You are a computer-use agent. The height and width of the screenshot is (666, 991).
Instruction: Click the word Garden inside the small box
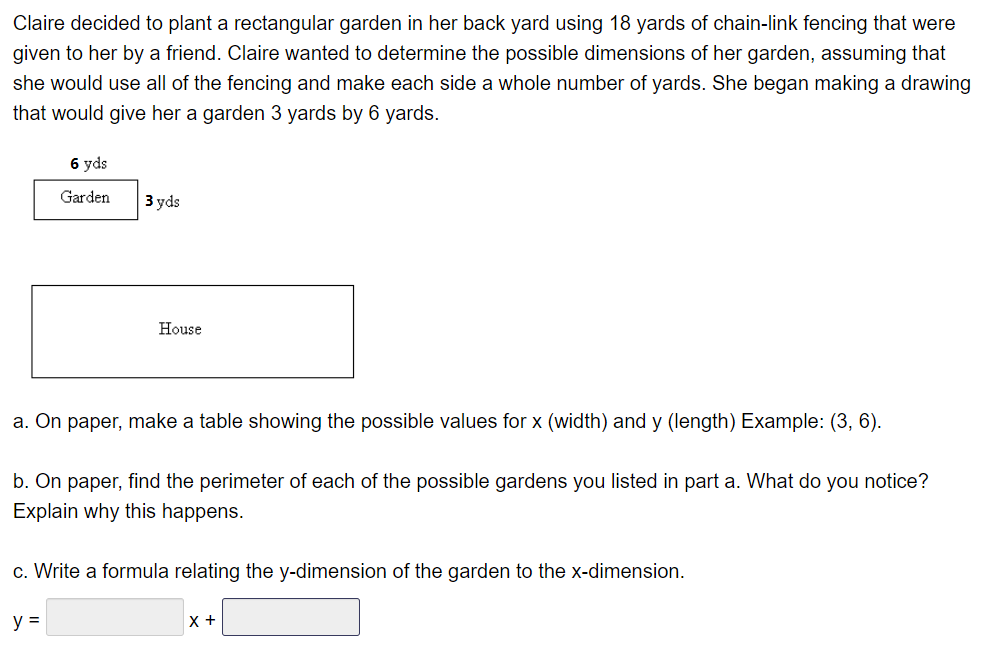pos(85,197)
